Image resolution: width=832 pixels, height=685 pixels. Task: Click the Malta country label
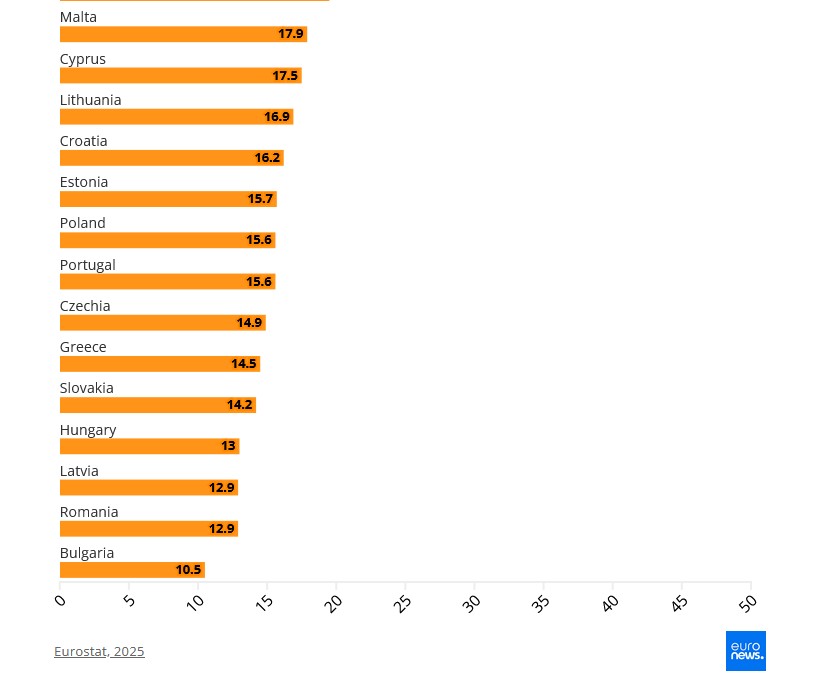[x=78, y=17]
